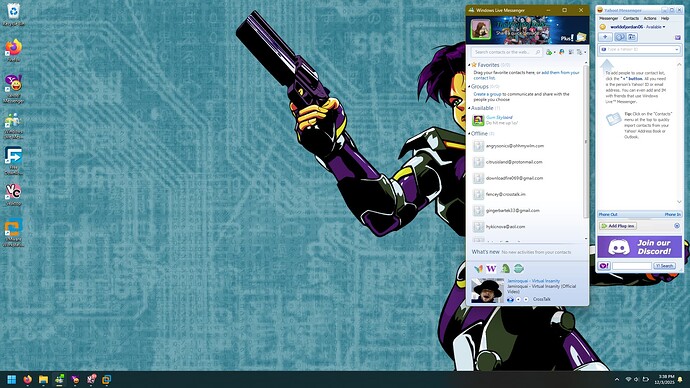Open the Windows Start menu
This screenshot has height=388, width=690.
12,379
